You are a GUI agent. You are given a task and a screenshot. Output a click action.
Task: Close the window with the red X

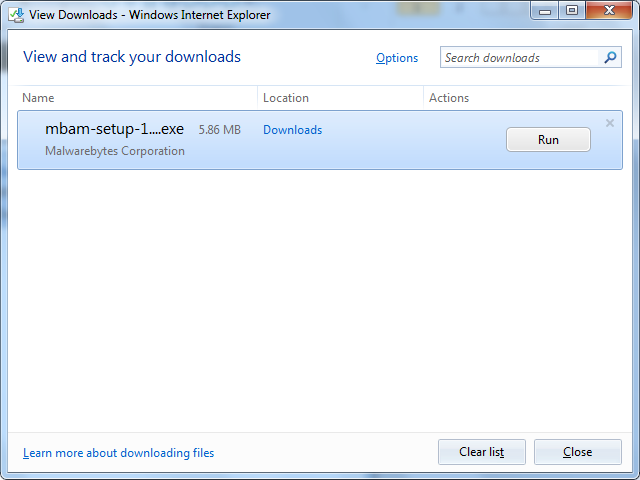609,11
